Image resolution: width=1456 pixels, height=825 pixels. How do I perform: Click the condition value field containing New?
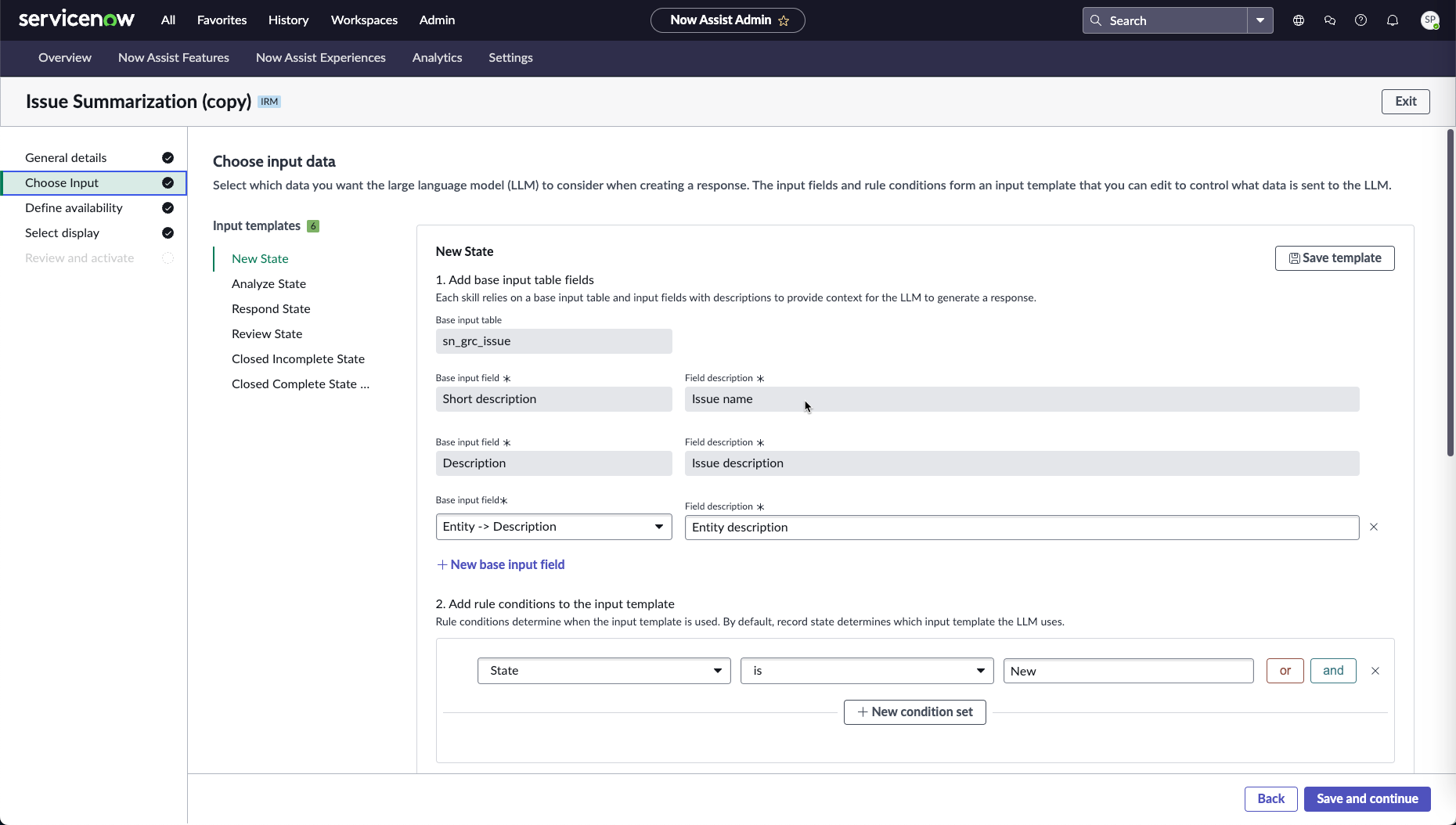click(x=1128, y=671)
